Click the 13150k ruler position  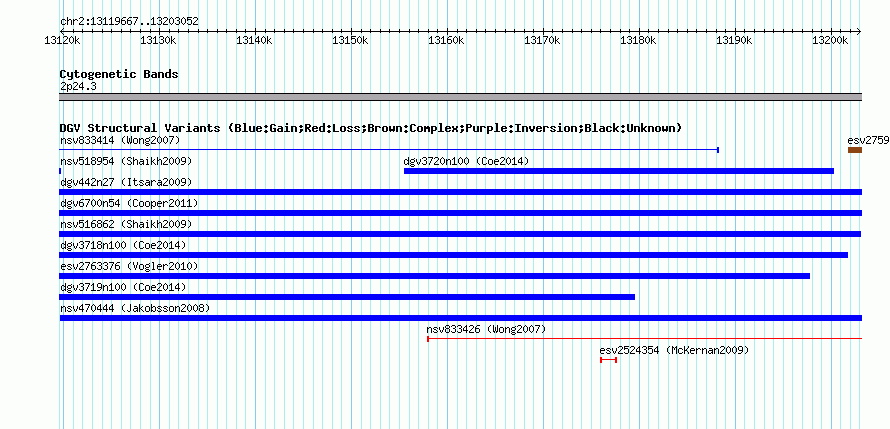click(351, 40)
